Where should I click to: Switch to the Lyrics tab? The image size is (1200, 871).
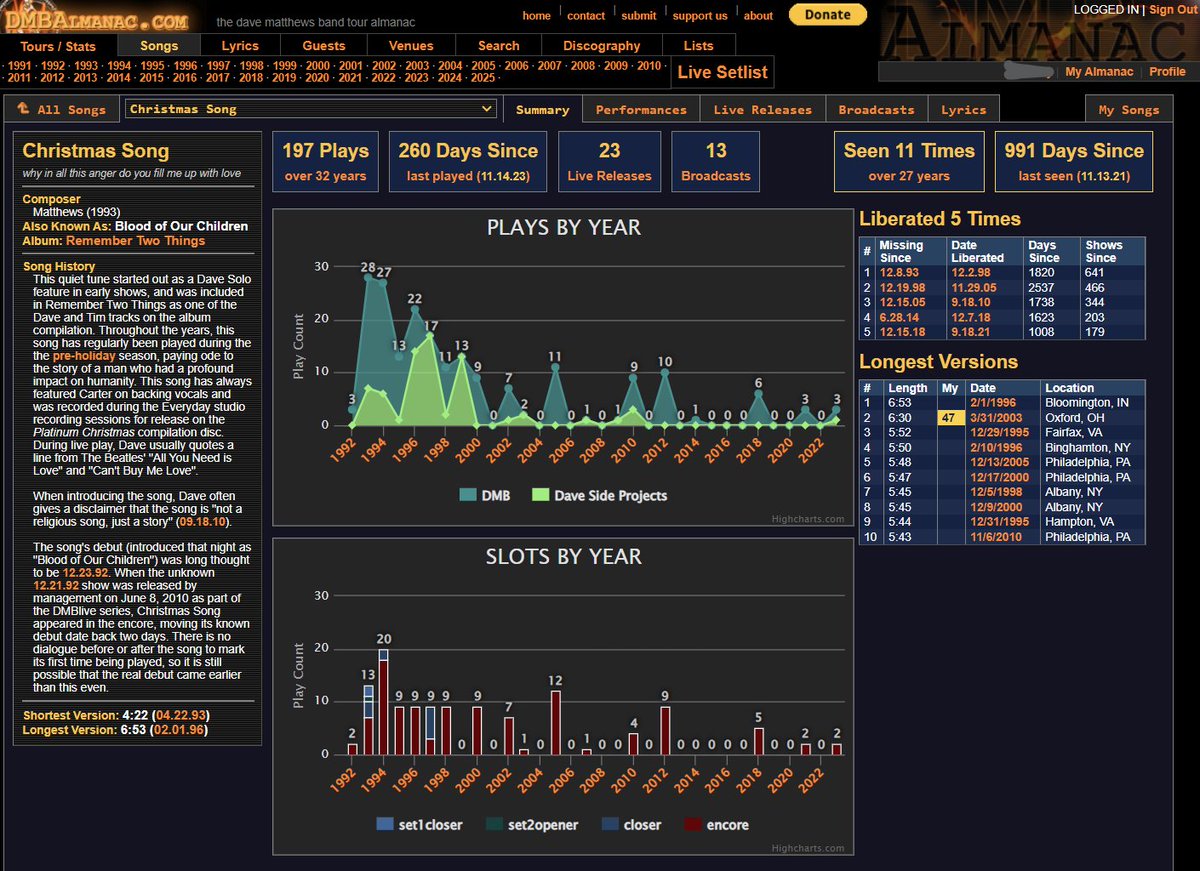point(963,110)
